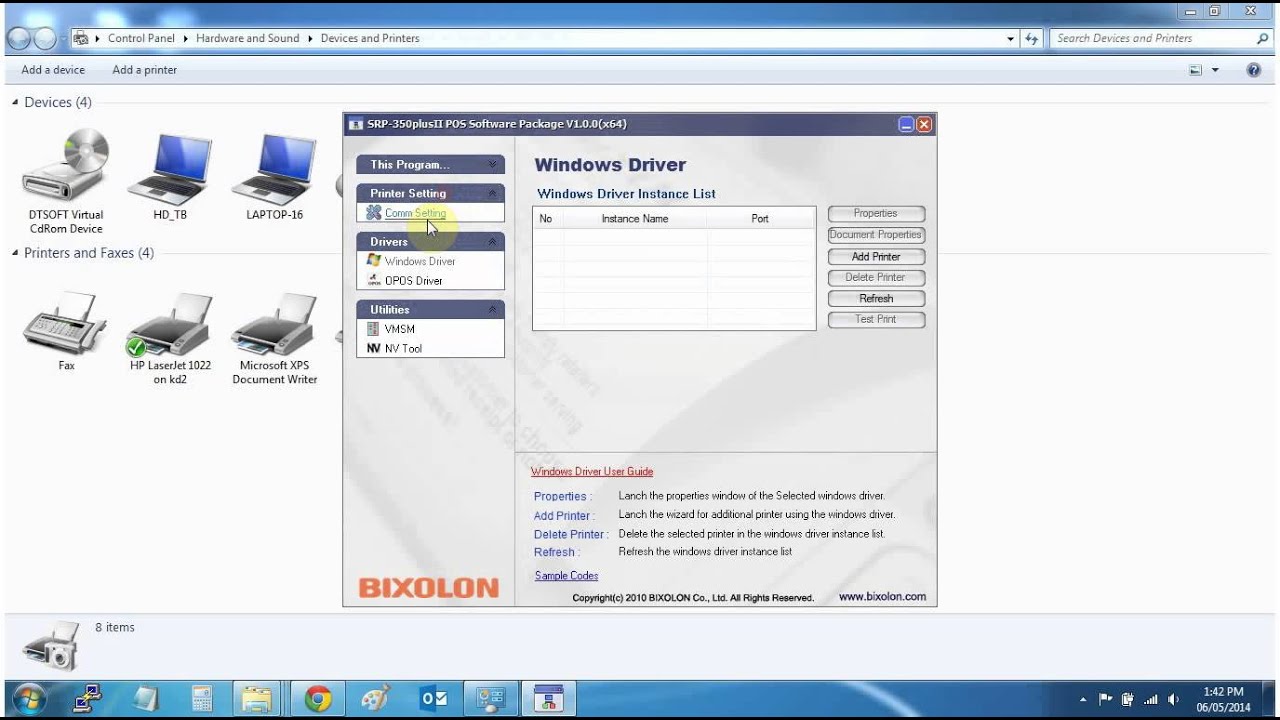Click Add a printer in Explorer toolbar
The height and width of the screenshot is (720, 1280).
pyautogui.click(x=145, y=70)
